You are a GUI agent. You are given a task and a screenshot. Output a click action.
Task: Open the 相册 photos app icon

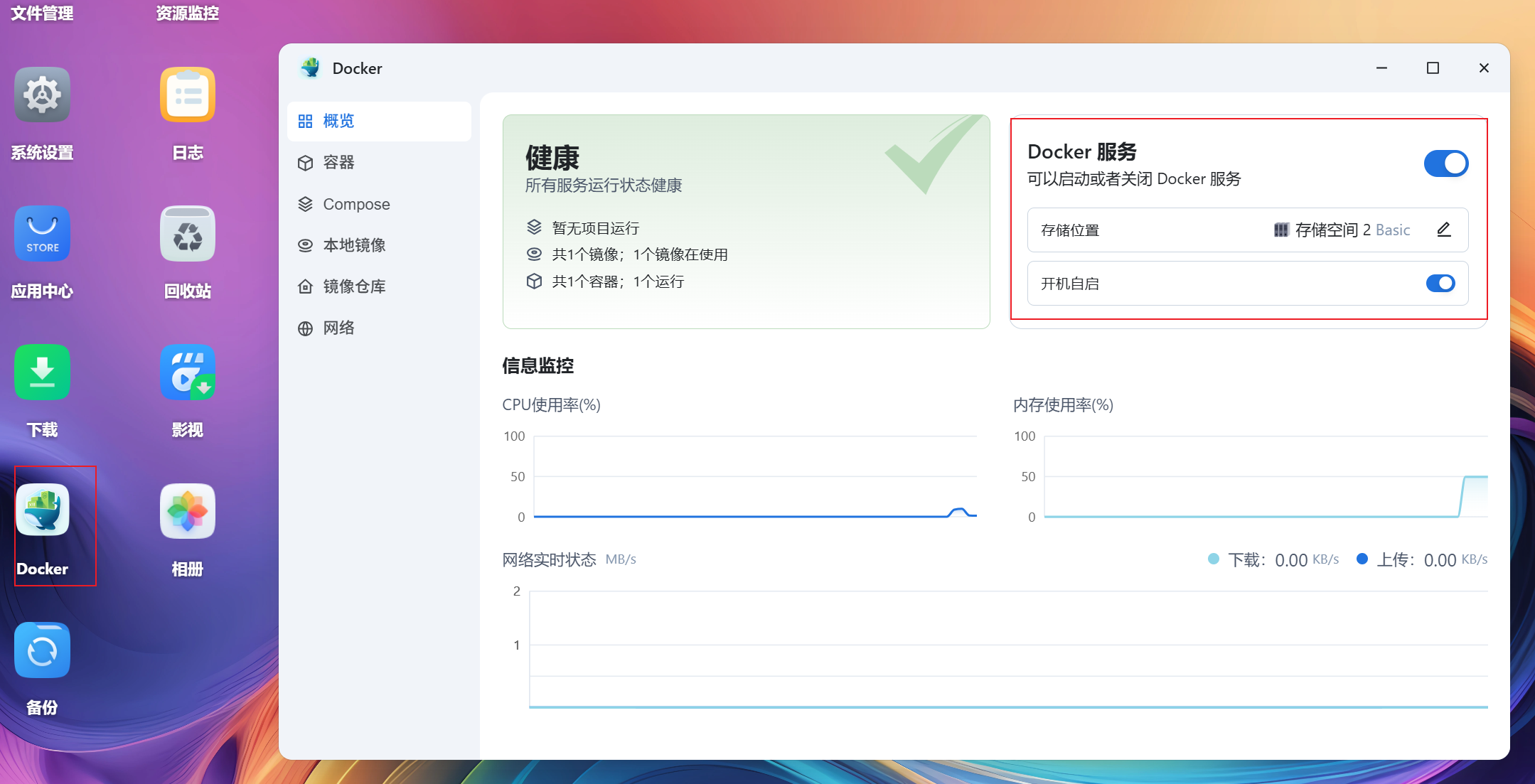188,511
